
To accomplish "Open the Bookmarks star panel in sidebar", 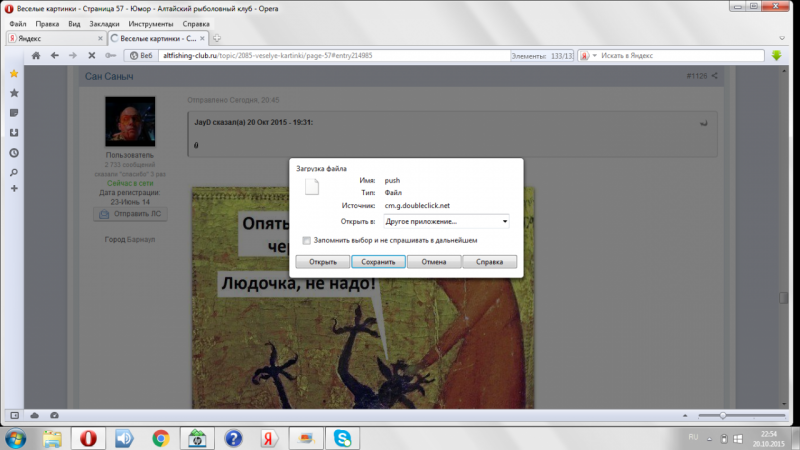I will tap(14, 74).
